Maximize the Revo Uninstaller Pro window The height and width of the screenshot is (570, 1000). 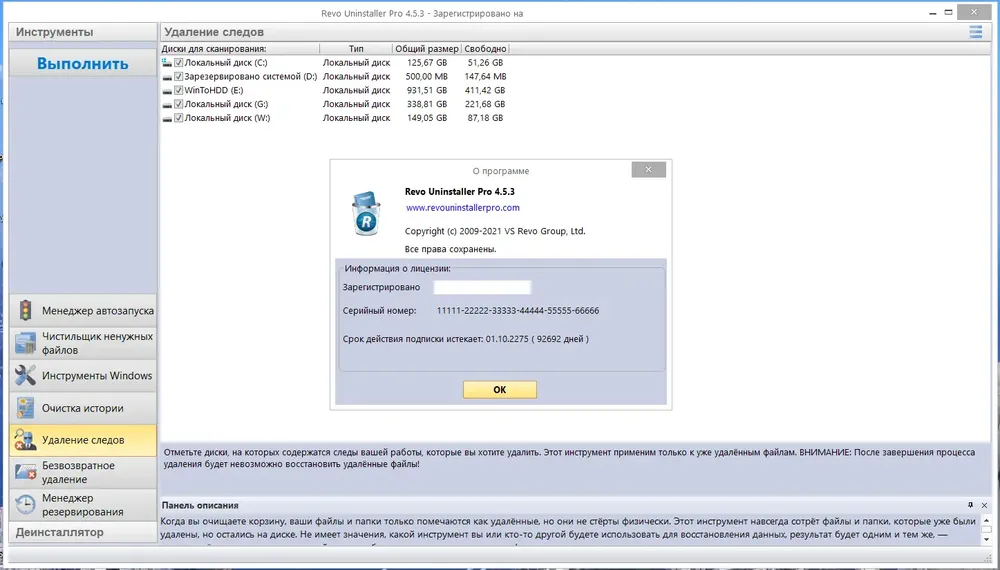tap(948, 13)
